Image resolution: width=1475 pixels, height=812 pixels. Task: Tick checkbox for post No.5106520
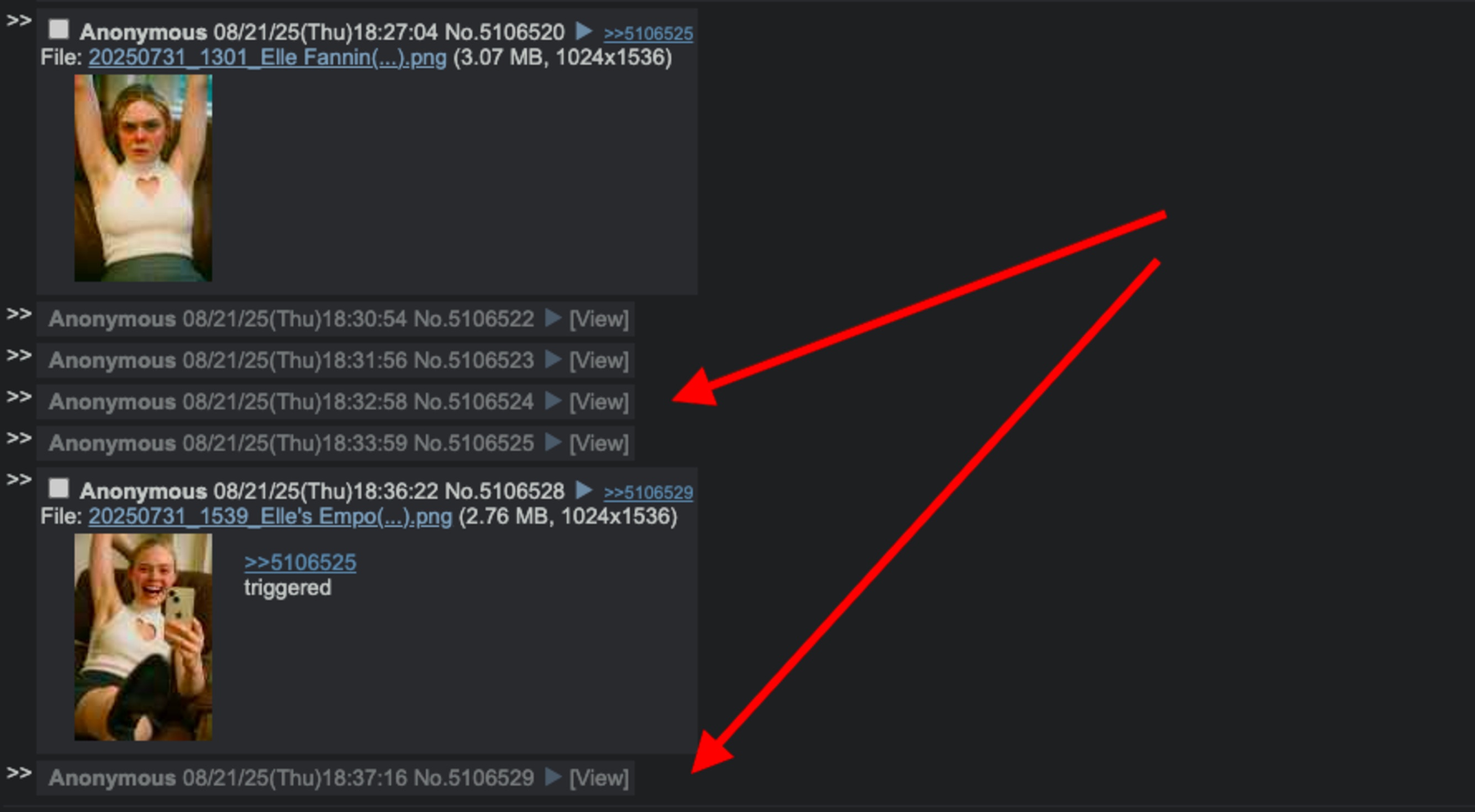(59, 29)
